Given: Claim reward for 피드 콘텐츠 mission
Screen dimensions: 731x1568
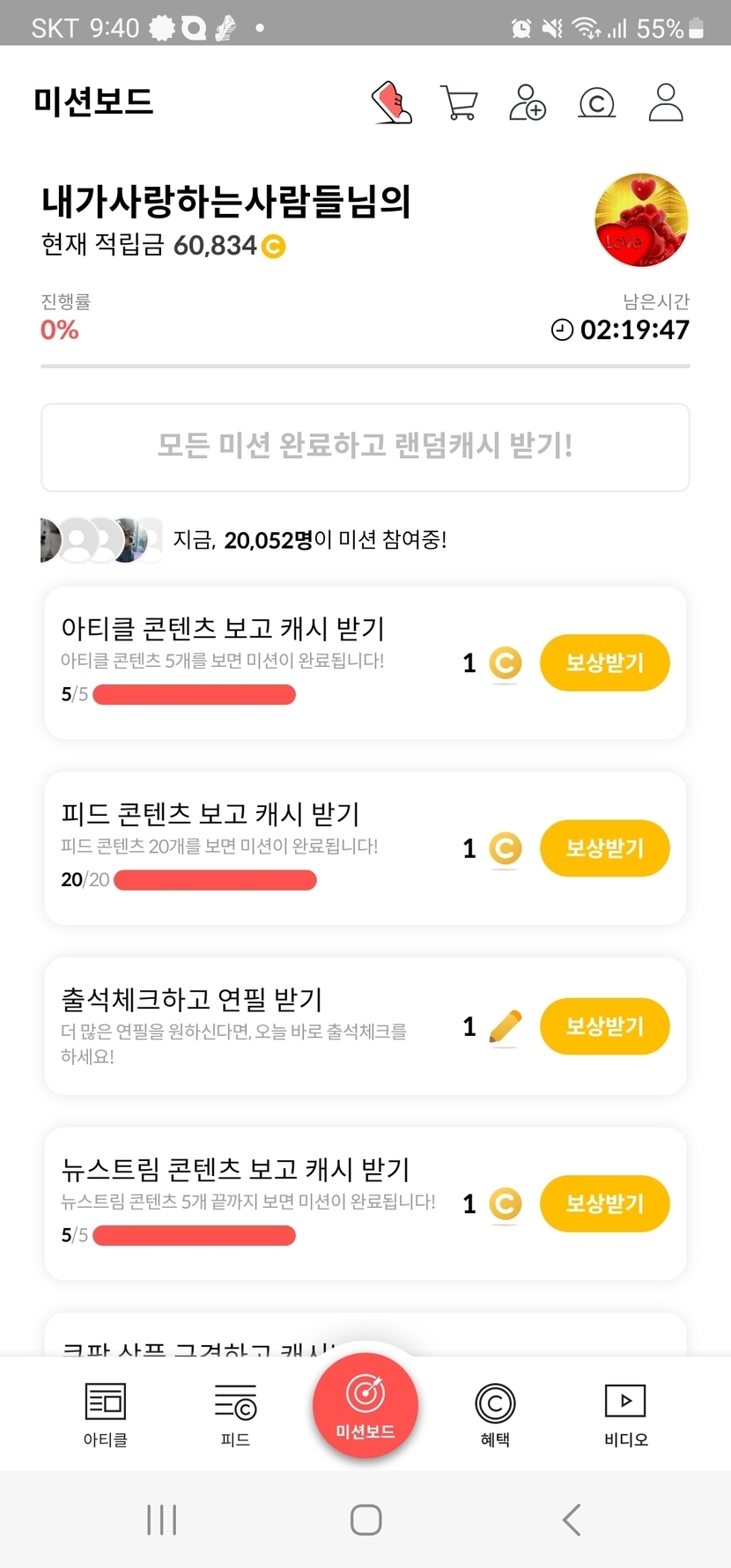Looking at the screenshot, I should [604, 848].
